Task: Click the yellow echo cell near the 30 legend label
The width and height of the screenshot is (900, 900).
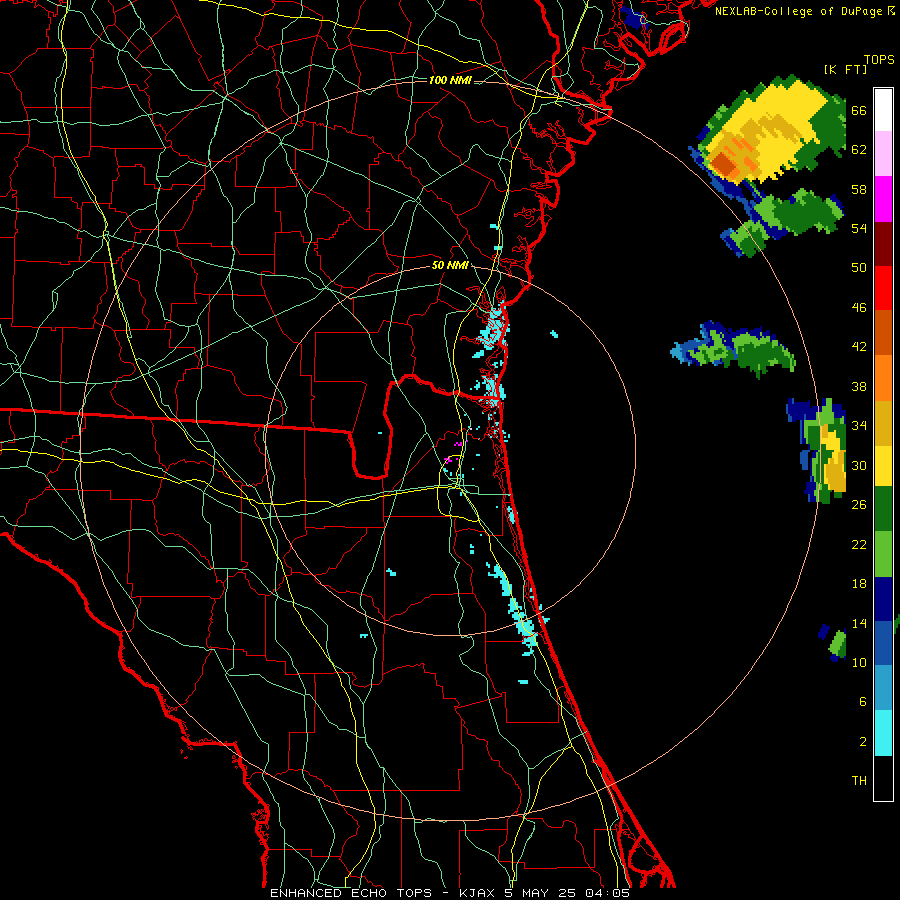Action: click(x=834, y=459)
